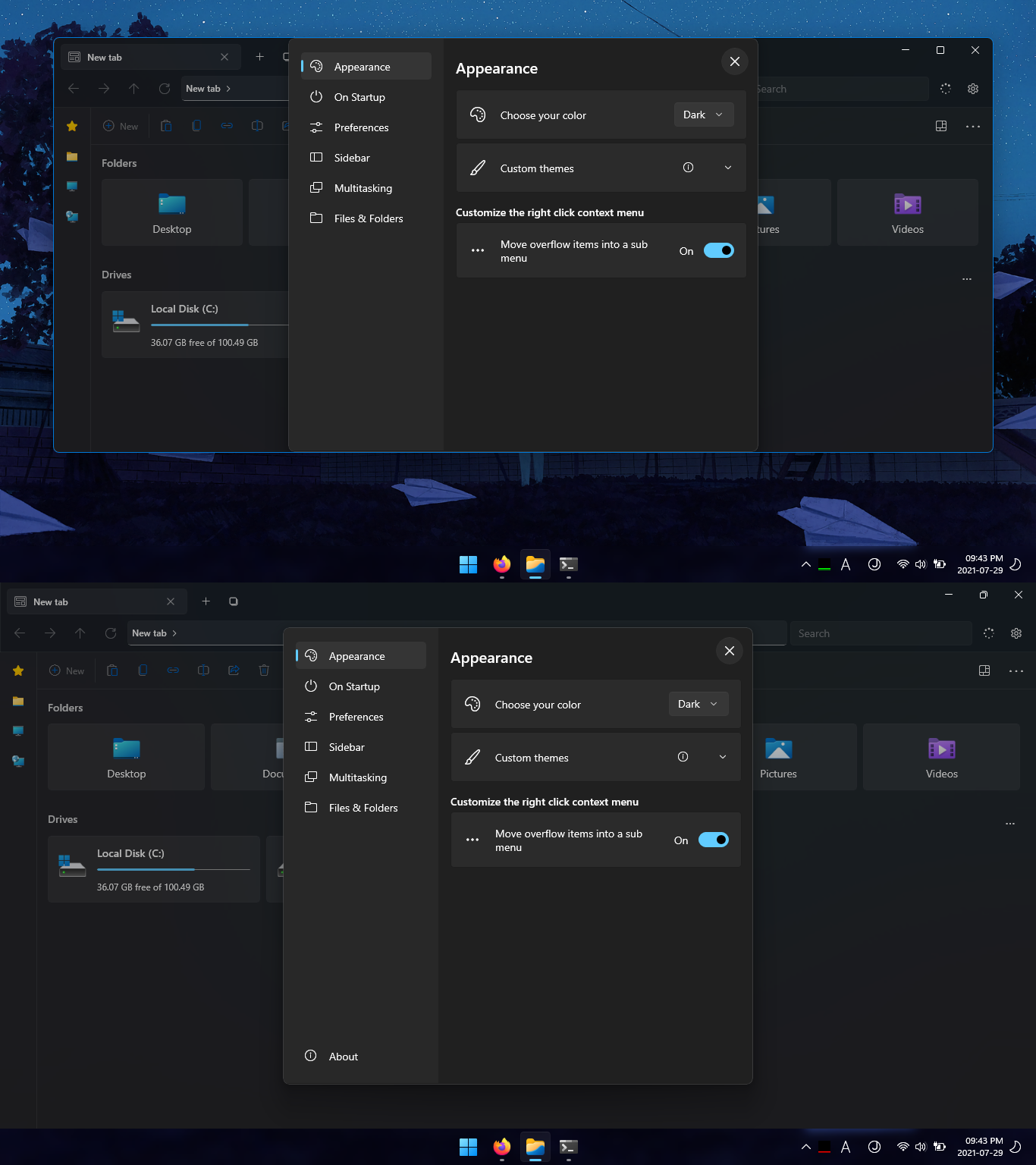The width and height of the screenshot is (1036, 1165).
Task: Open the Choose your color Dark dropdown
Action: point(697,704)
